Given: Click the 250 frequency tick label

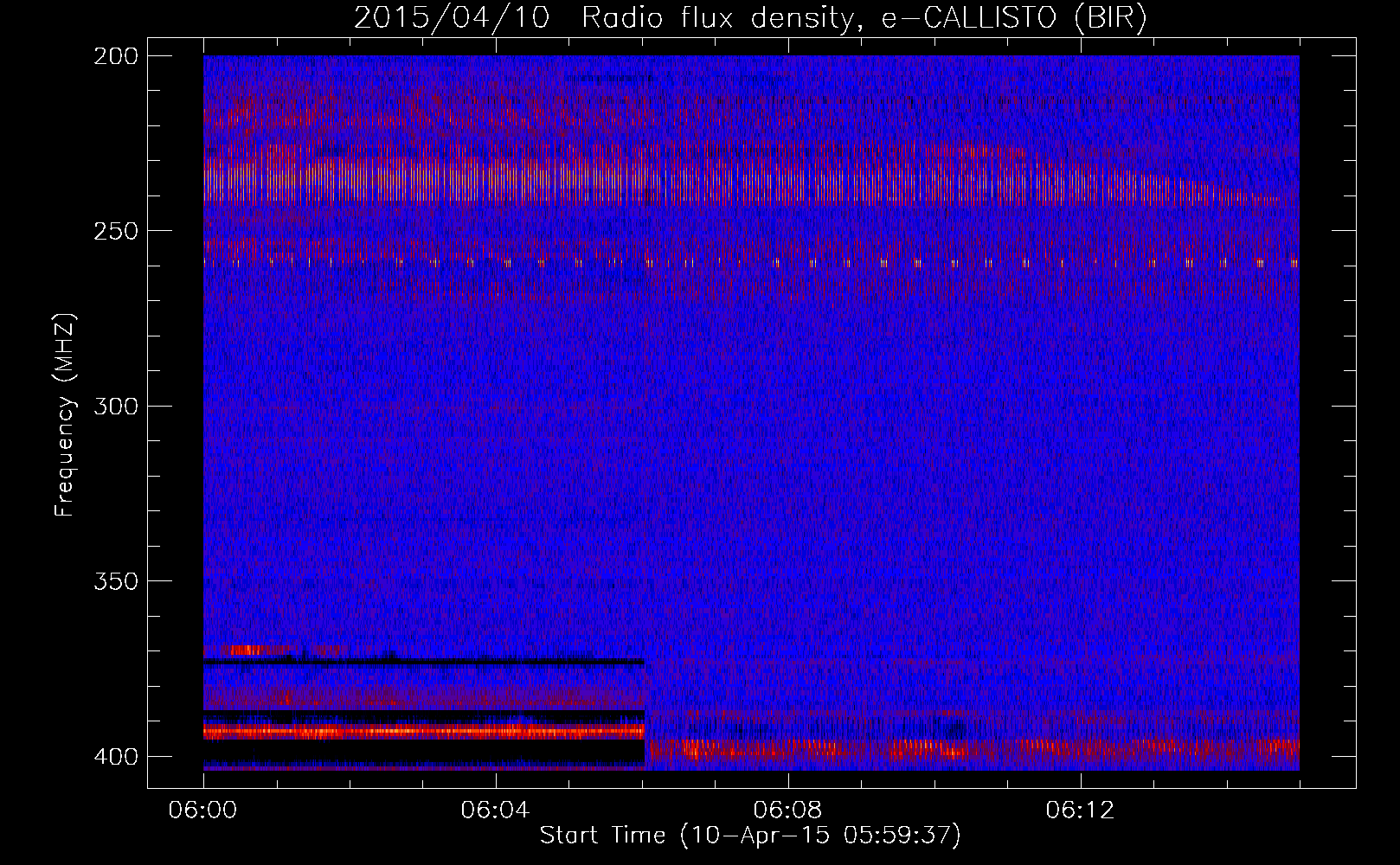Looking at the screenshot, I should pyautogui.click(x=115, y=231).
